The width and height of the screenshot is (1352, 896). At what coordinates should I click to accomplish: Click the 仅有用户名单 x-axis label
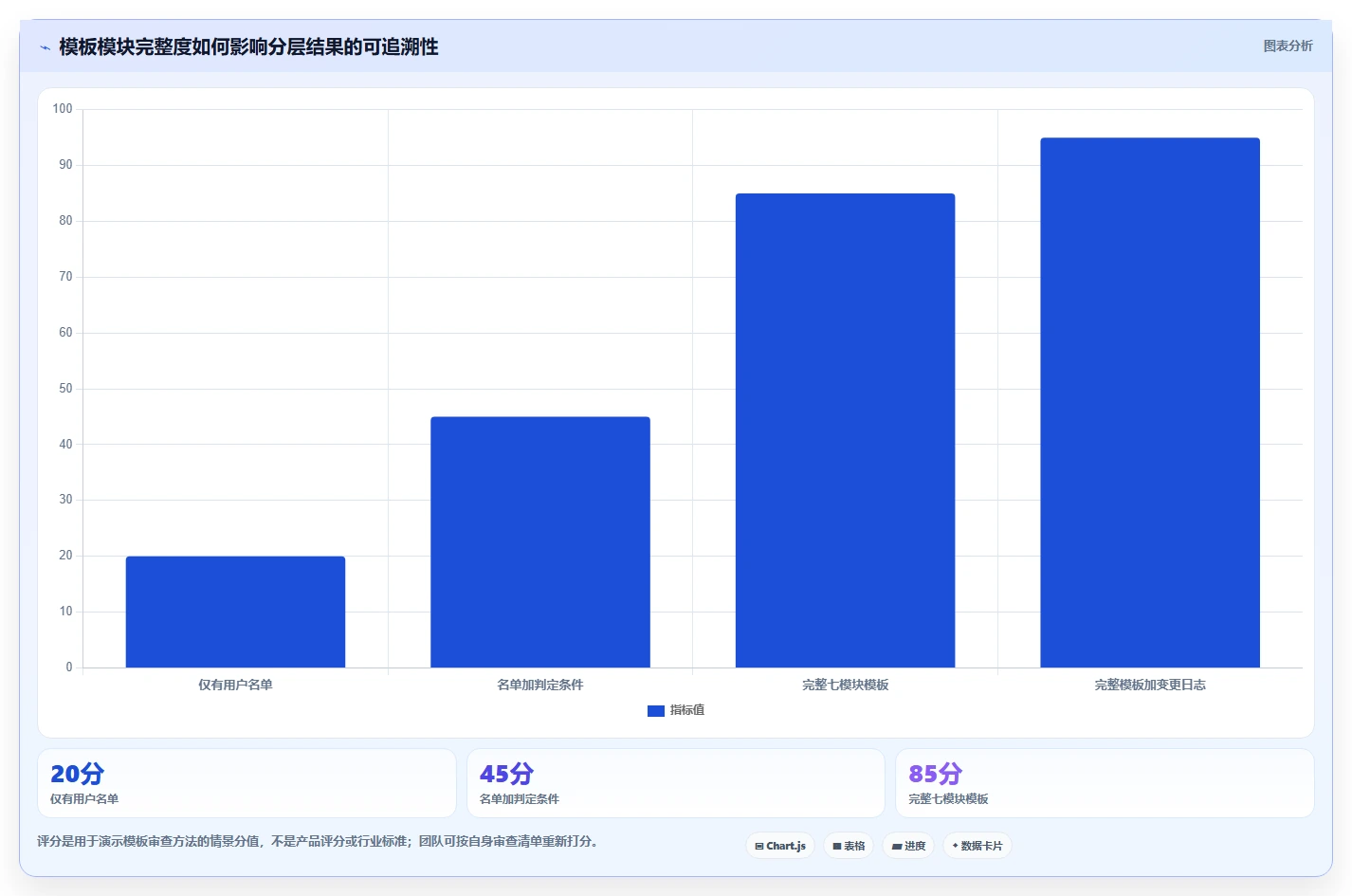tap(235, 685)
